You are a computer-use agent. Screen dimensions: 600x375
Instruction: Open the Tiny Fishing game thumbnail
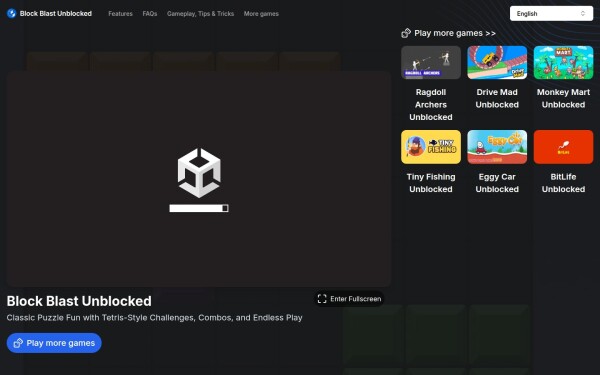click(431, 147)
